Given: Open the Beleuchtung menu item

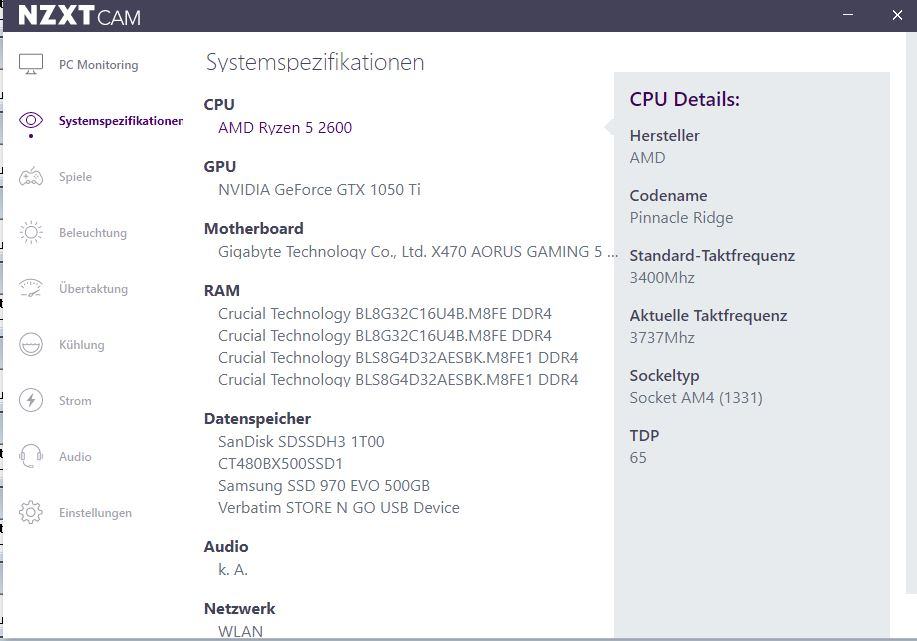Looking at the screenshot, I should (x=93, y=233).
